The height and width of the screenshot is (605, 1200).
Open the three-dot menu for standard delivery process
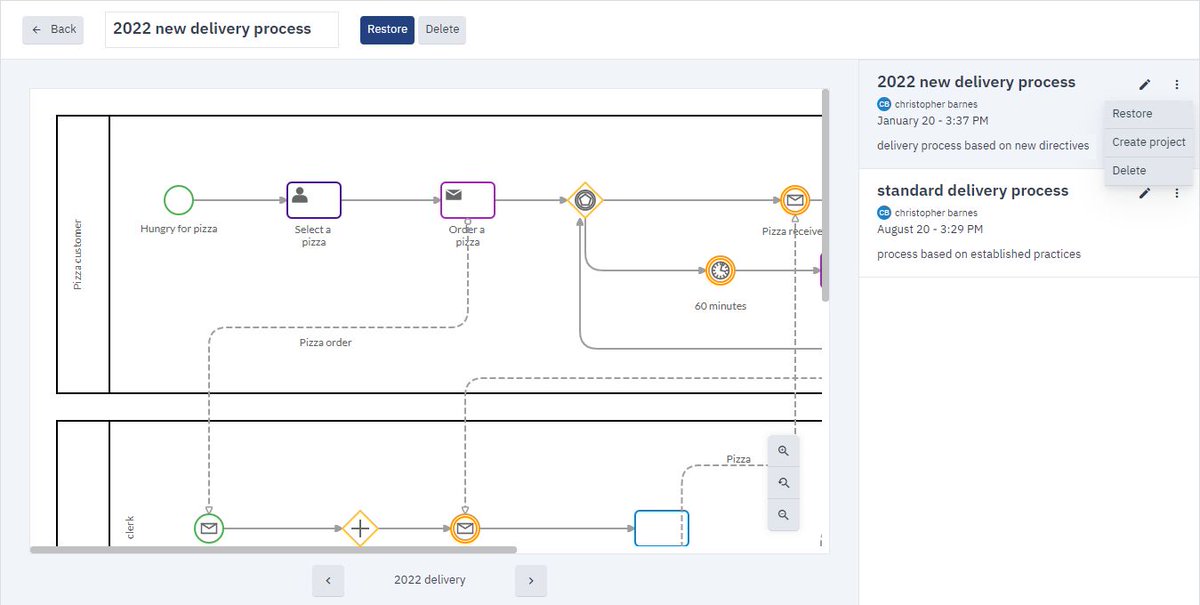point(1177,193)
